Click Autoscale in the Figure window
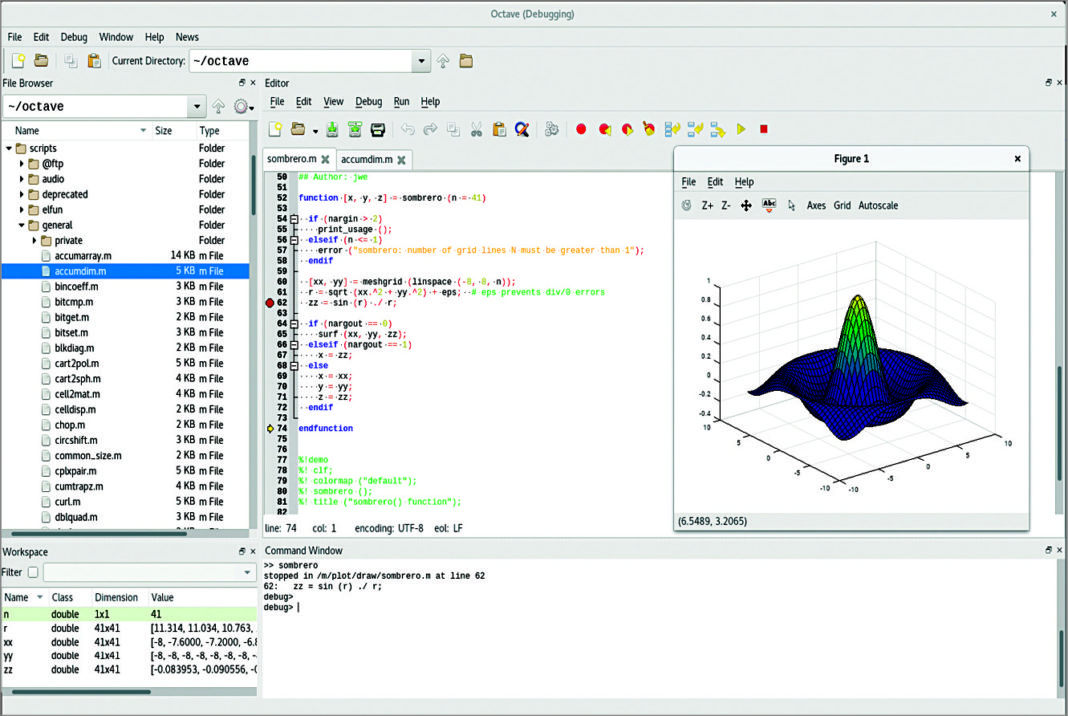The image size is (1068, 716). point(878,205)
